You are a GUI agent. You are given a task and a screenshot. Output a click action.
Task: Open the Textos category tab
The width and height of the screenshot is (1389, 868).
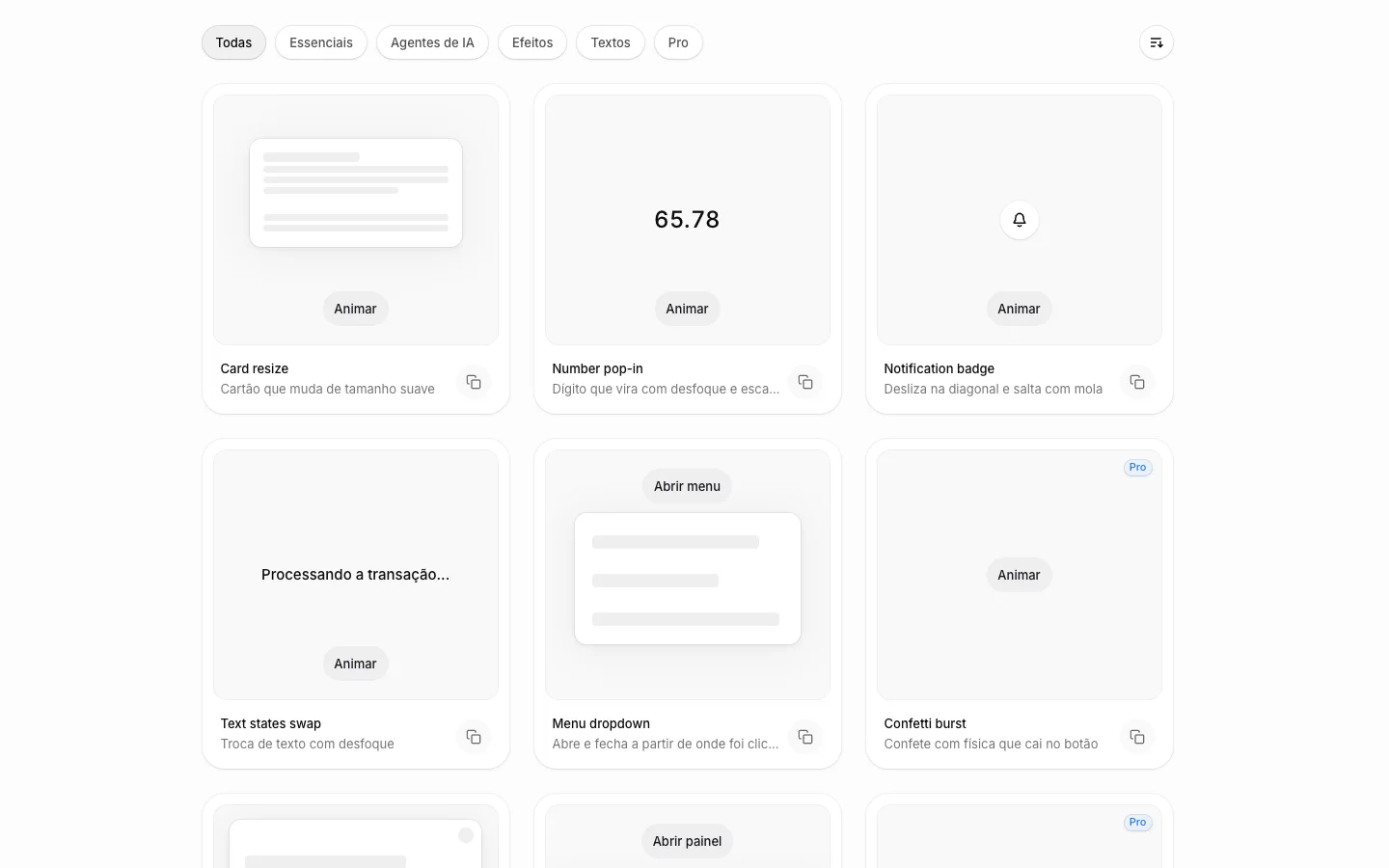(x=611, y=42)
